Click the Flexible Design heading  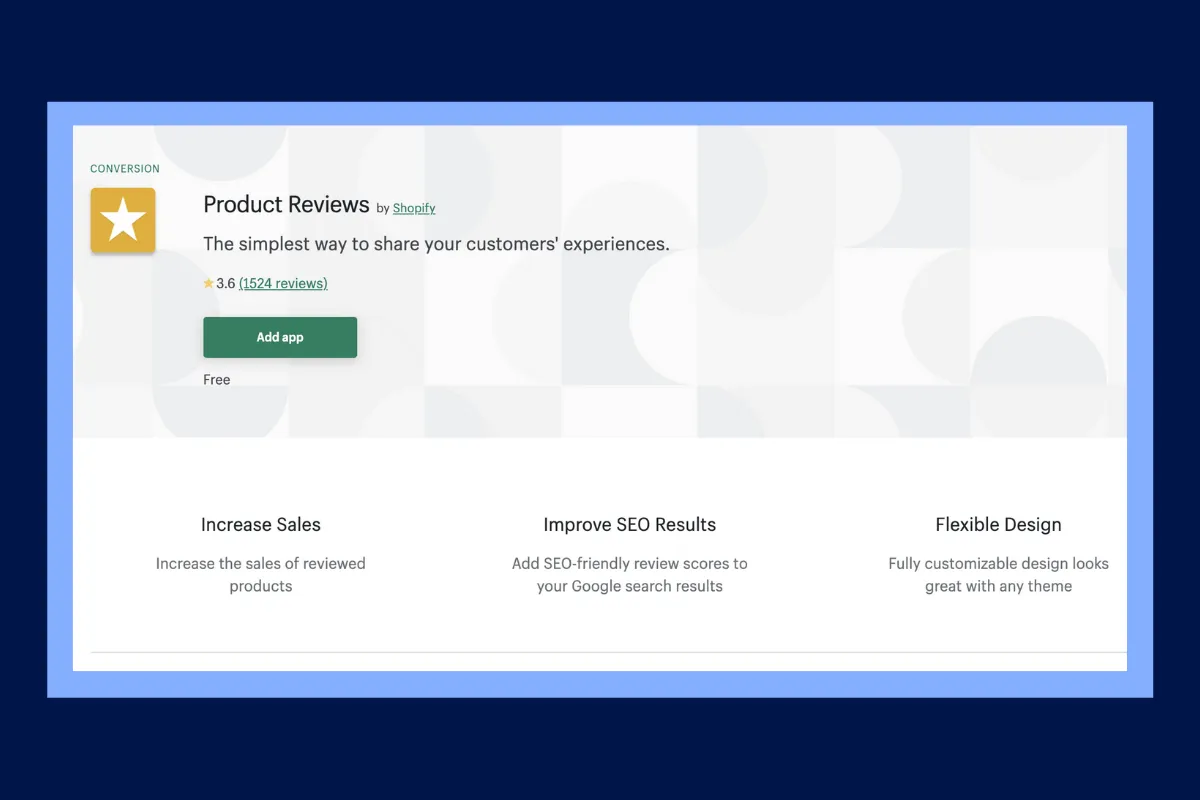coord(999,524)
